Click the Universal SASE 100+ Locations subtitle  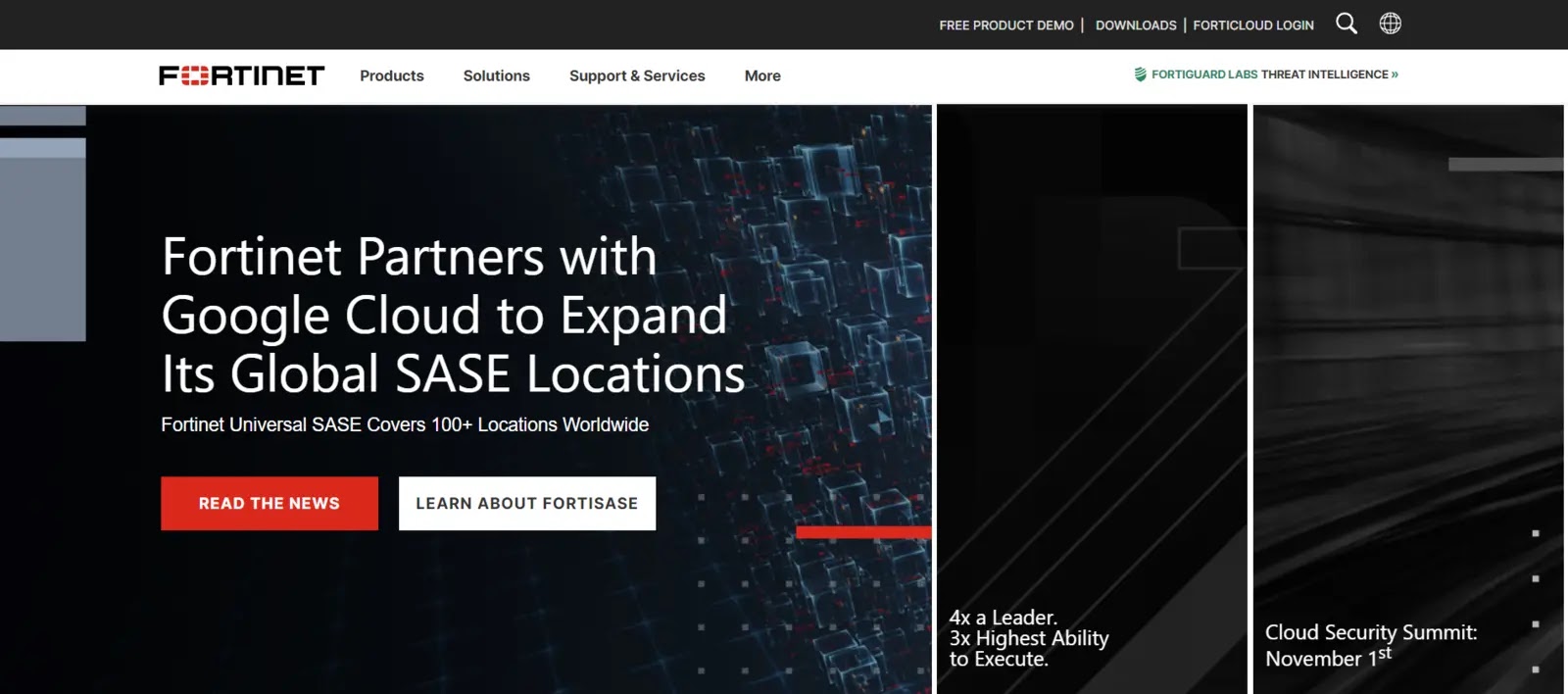click(x=405, y=424)
